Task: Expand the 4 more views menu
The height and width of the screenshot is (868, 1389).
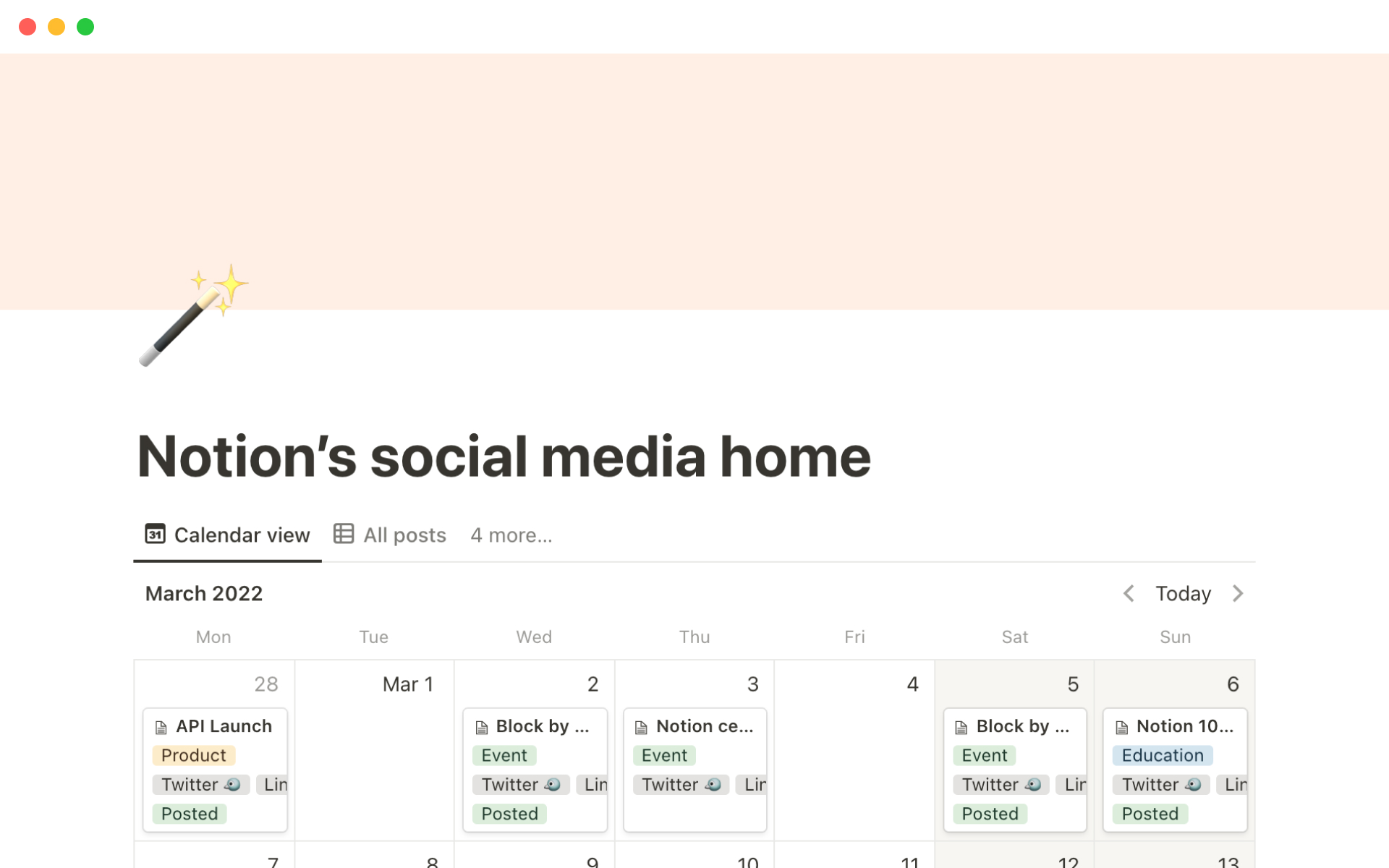Action: tap(510, 534)
